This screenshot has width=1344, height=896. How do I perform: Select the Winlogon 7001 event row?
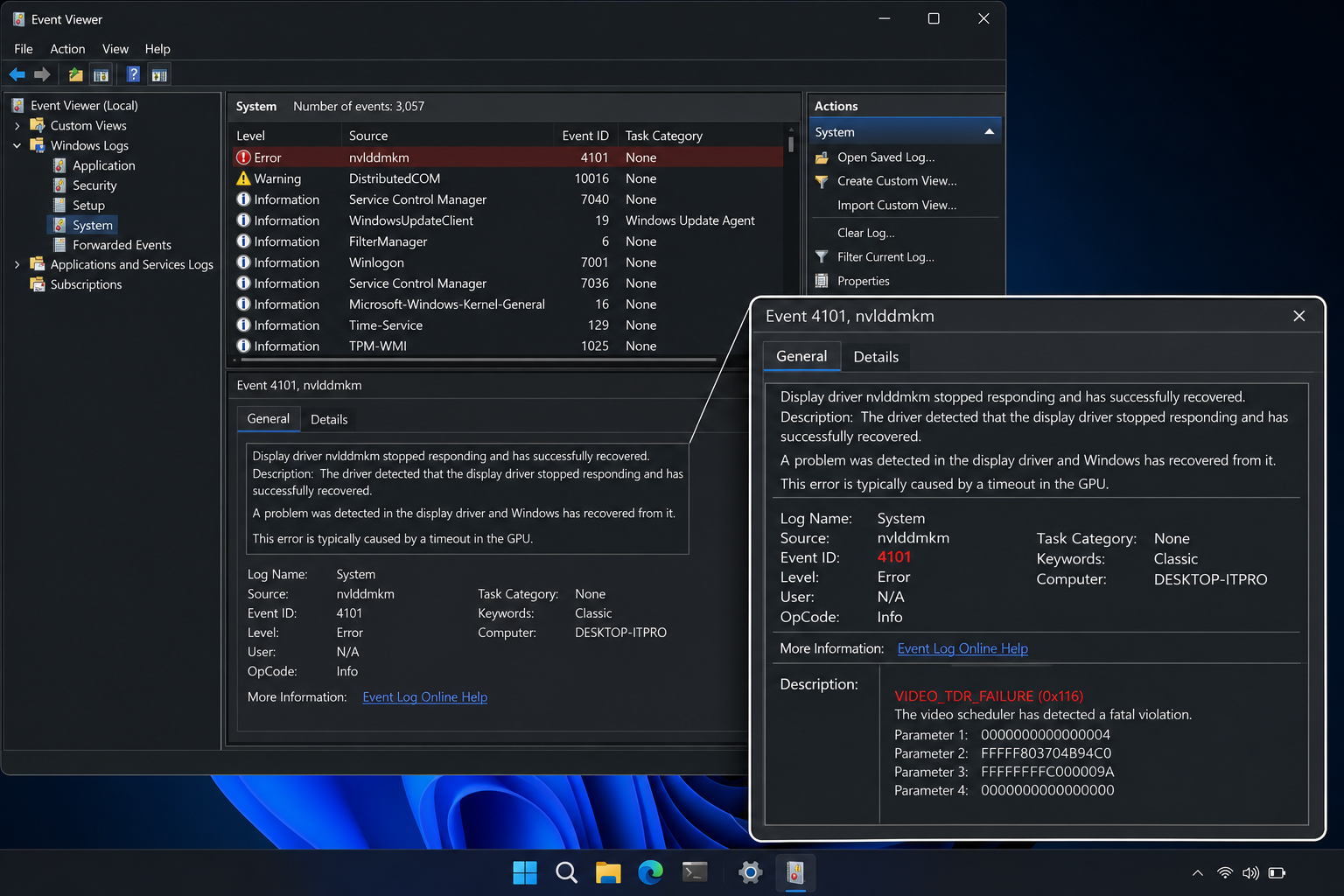(507, 262)
